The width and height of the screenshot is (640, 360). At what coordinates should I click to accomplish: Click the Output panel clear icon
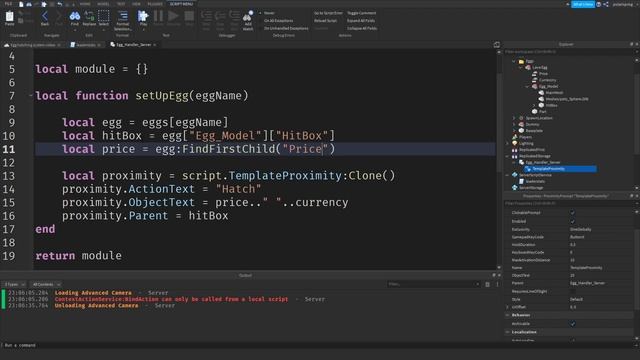[487, 284]
